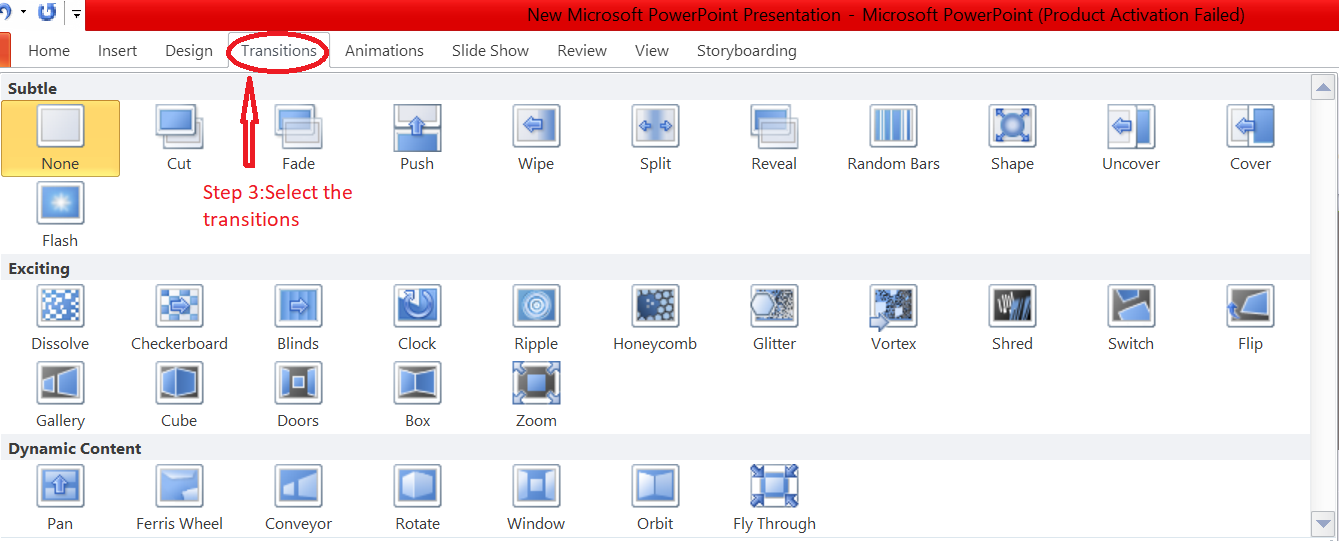Choose the Push transition
Viewport: 1339px width, 541px height.
[417, 138]
